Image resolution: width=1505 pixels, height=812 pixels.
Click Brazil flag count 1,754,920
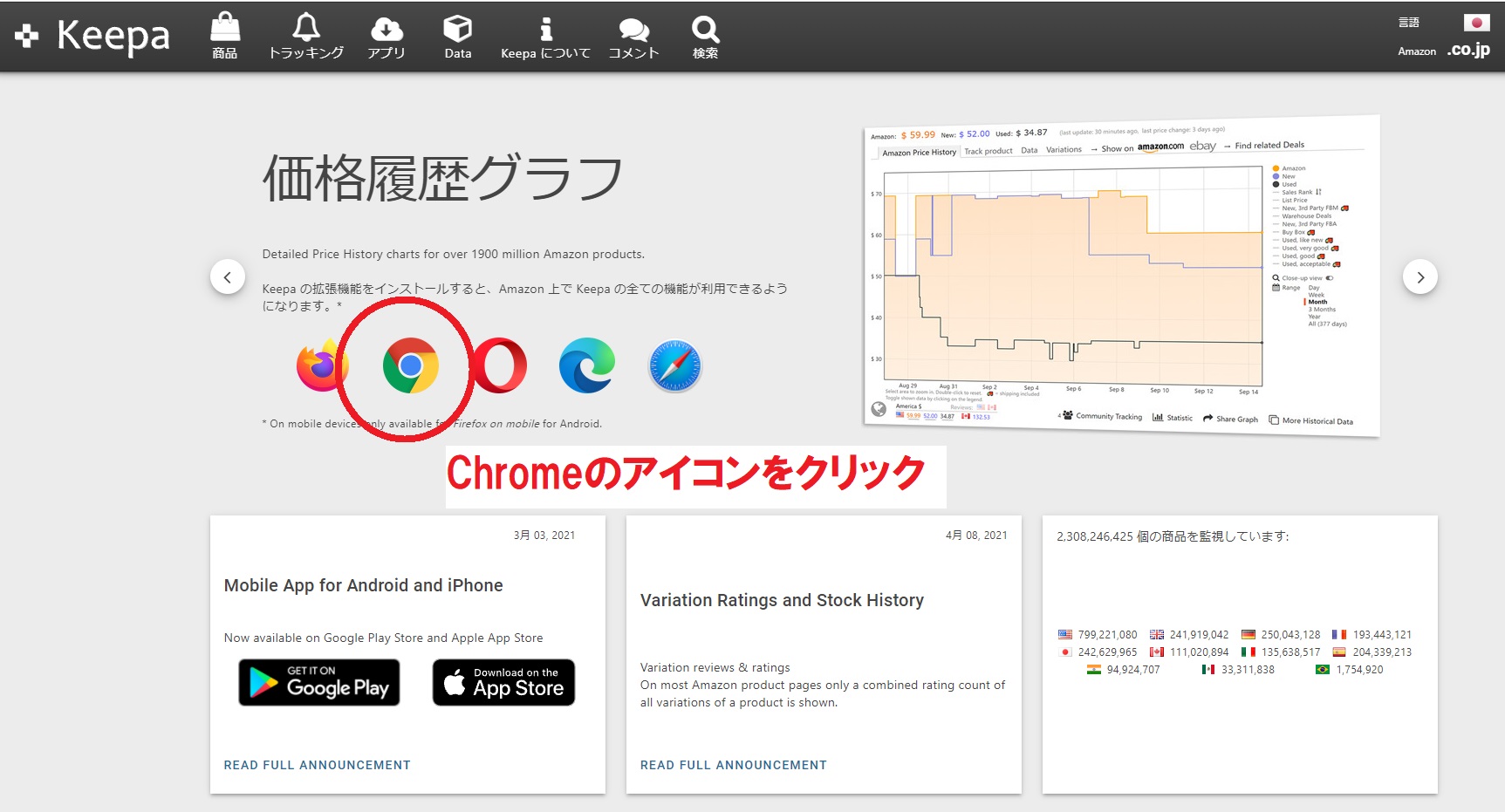tap(1350, 670)
